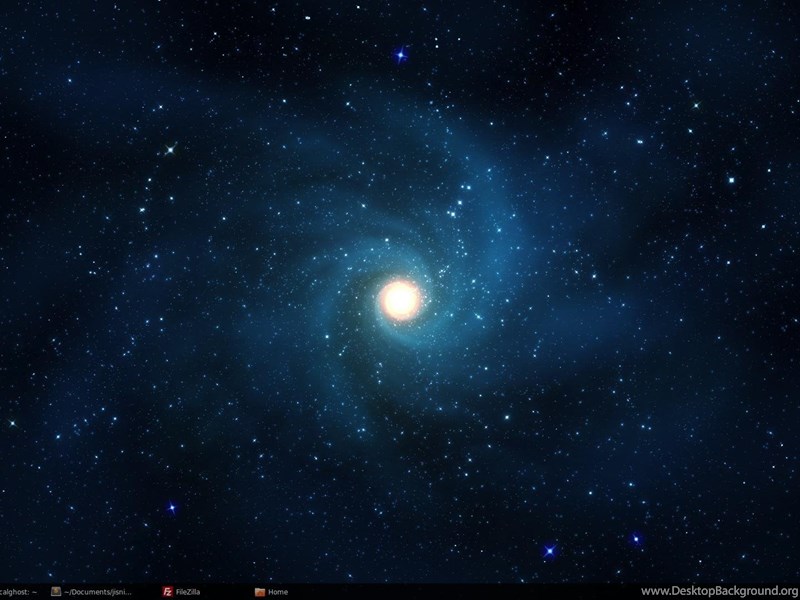Viewport: 800px width, 600px height.
Task: Click the blue star above the watermark's left end
Action: pyautogui.click(x=549, y=550)
